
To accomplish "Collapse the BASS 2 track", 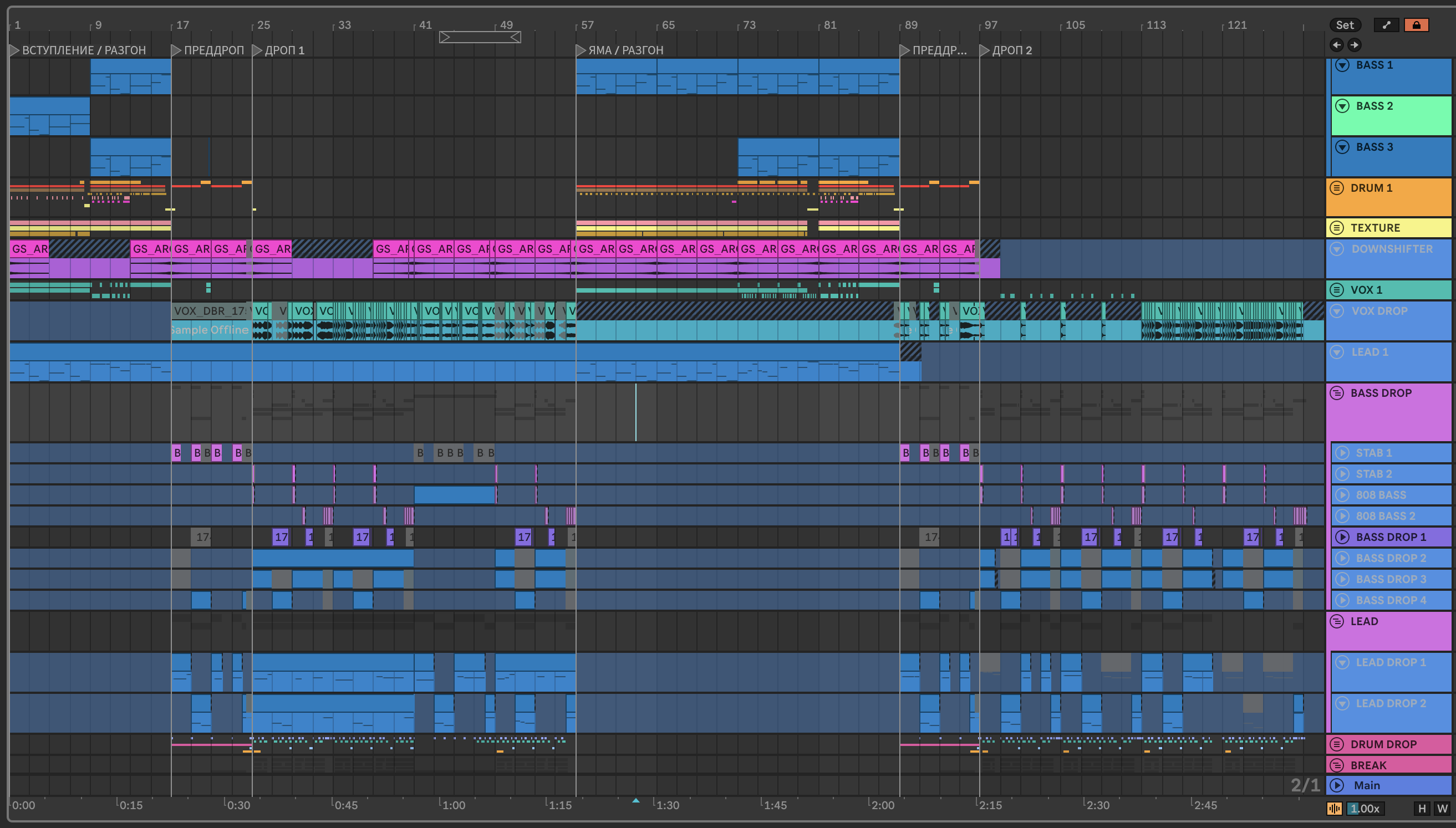I will point(1342,106).
